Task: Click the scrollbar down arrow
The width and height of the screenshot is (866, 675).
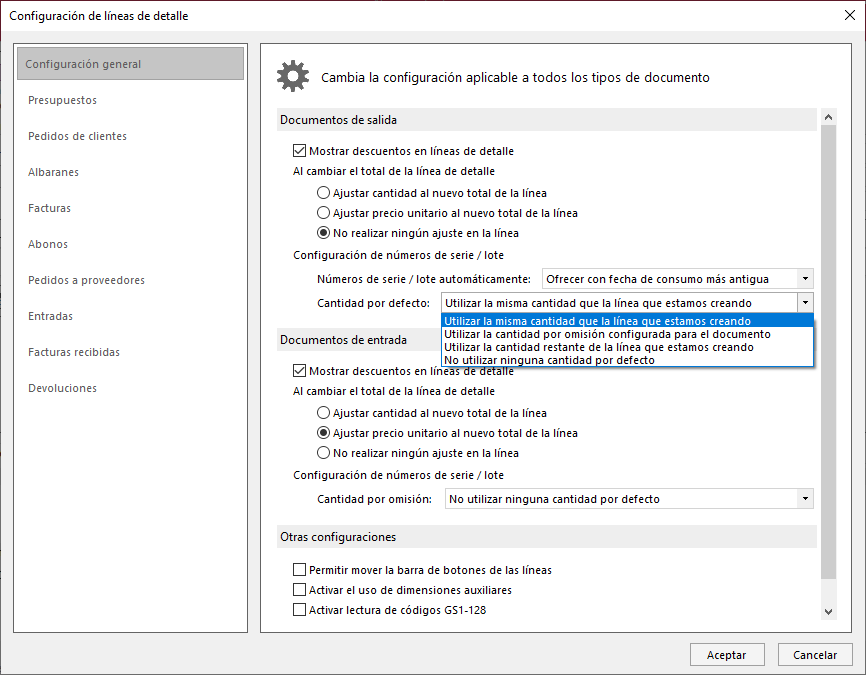Action: [828, 611]
